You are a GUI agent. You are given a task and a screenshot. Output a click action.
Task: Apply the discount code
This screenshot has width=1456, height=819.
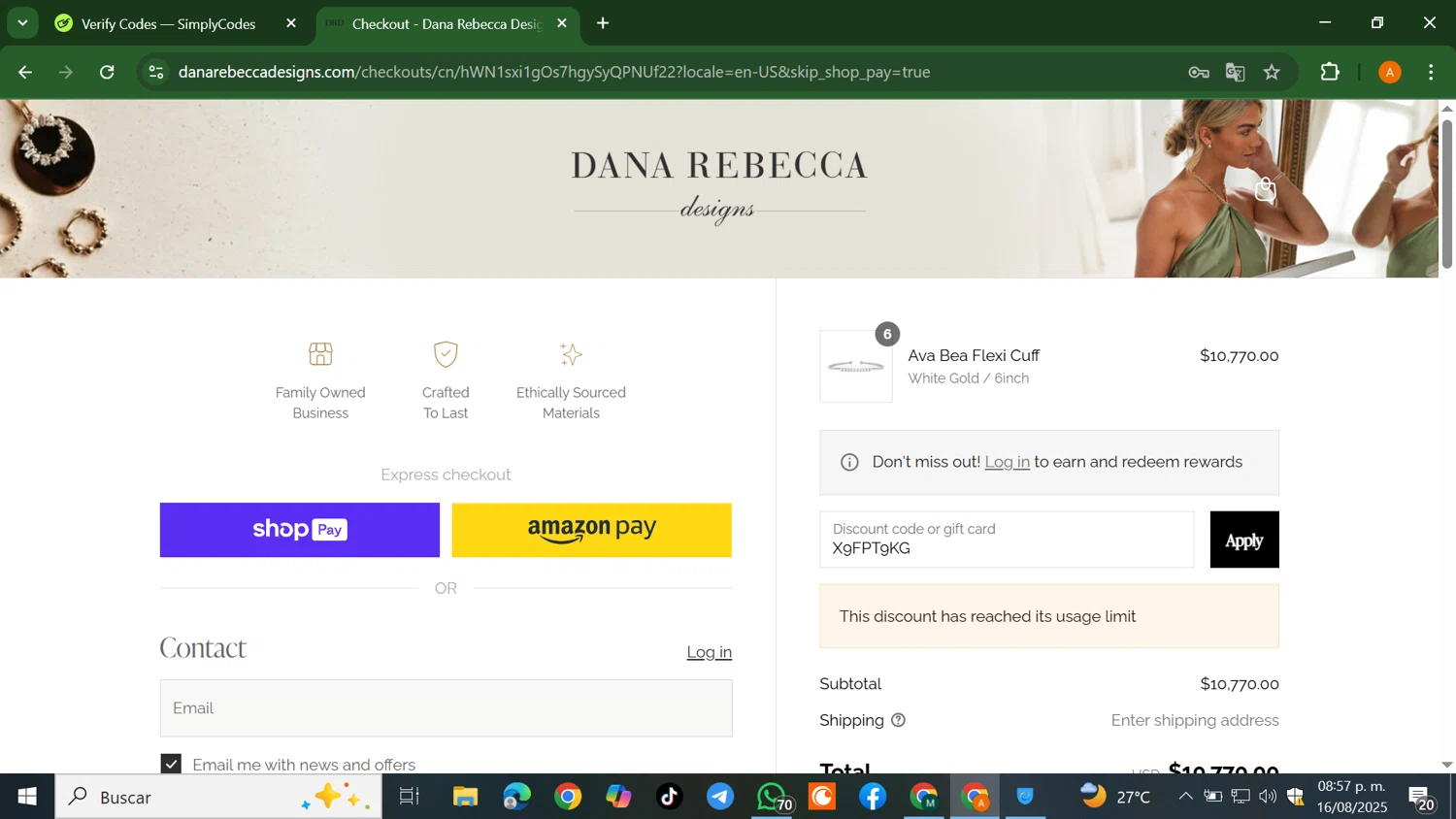[1244, 540]
